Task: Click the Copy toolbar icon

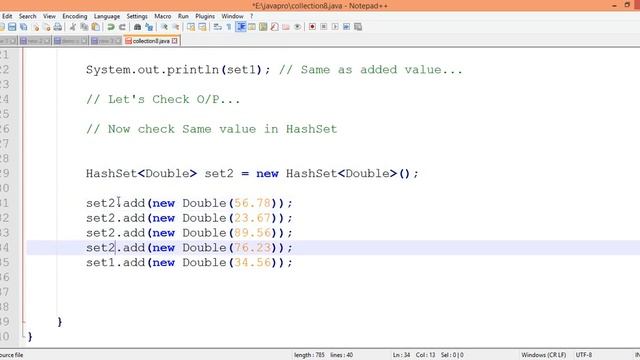Action: click(84, 27)
